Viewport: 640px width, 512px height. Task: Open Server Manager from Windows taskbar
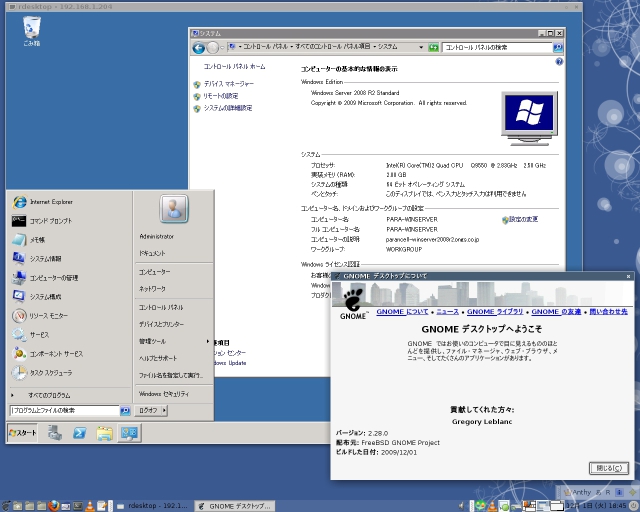55,433
